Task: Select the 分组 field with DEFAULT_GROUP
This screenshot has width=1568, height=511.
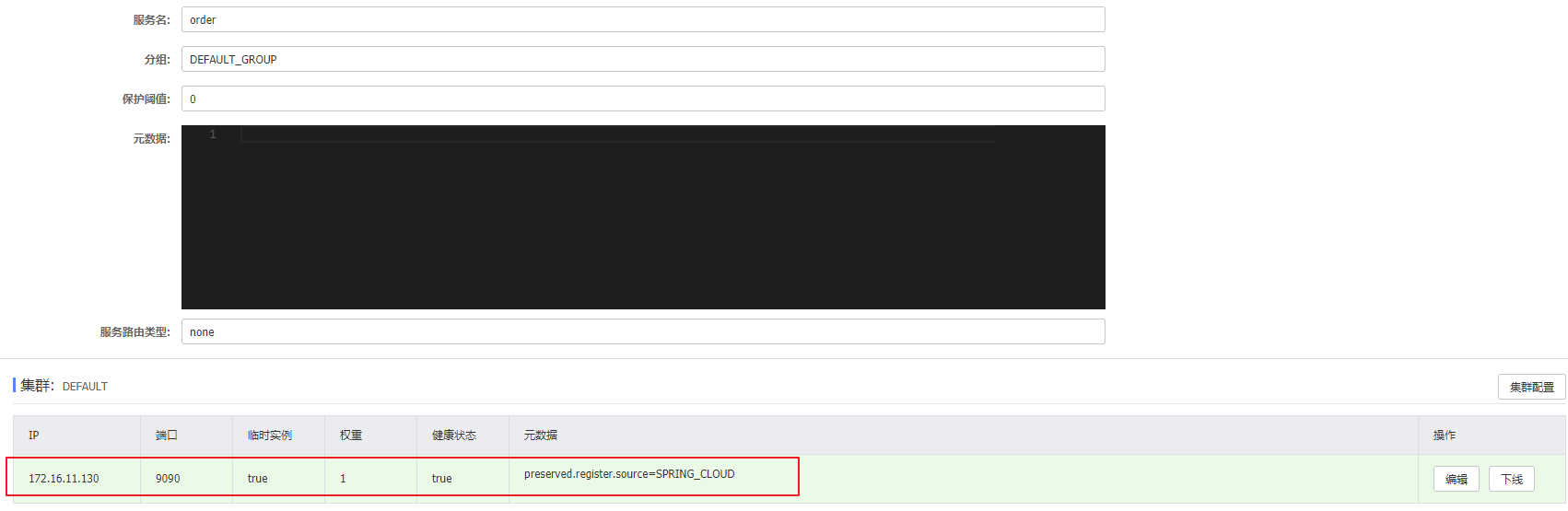Action: click(x=642, y=59)
